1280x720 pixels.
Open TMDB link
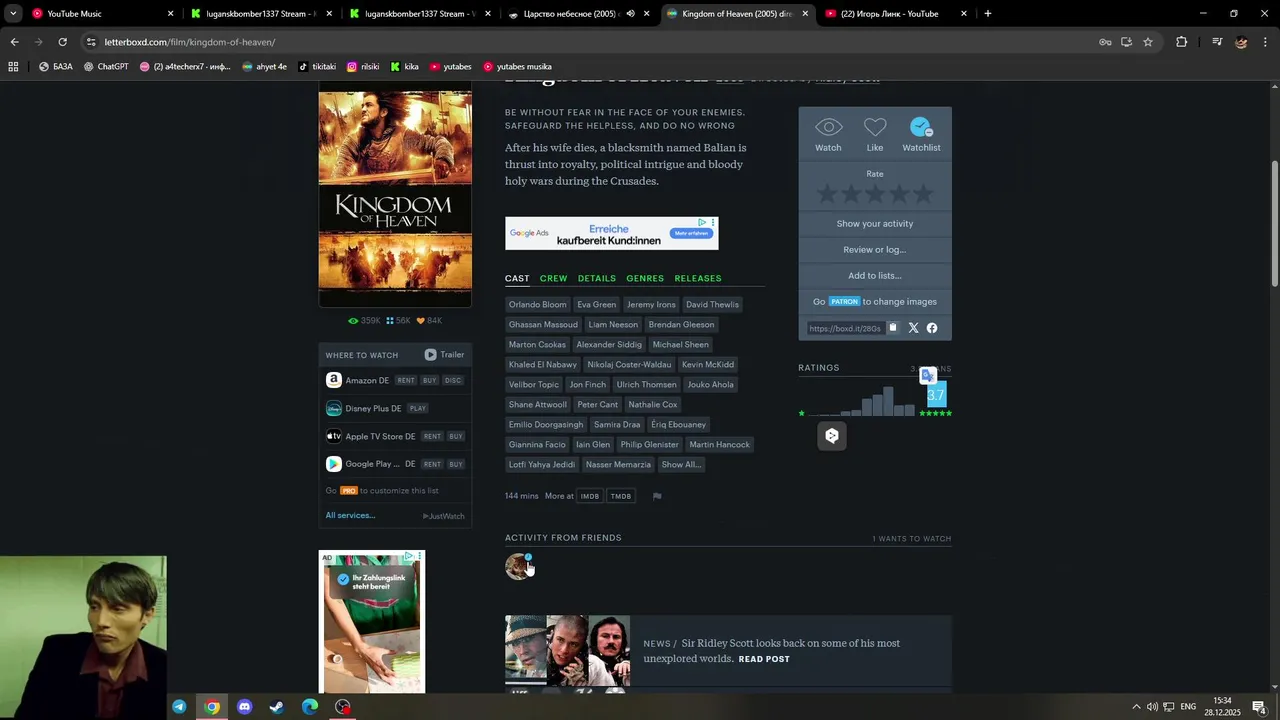tap(621, 496)
